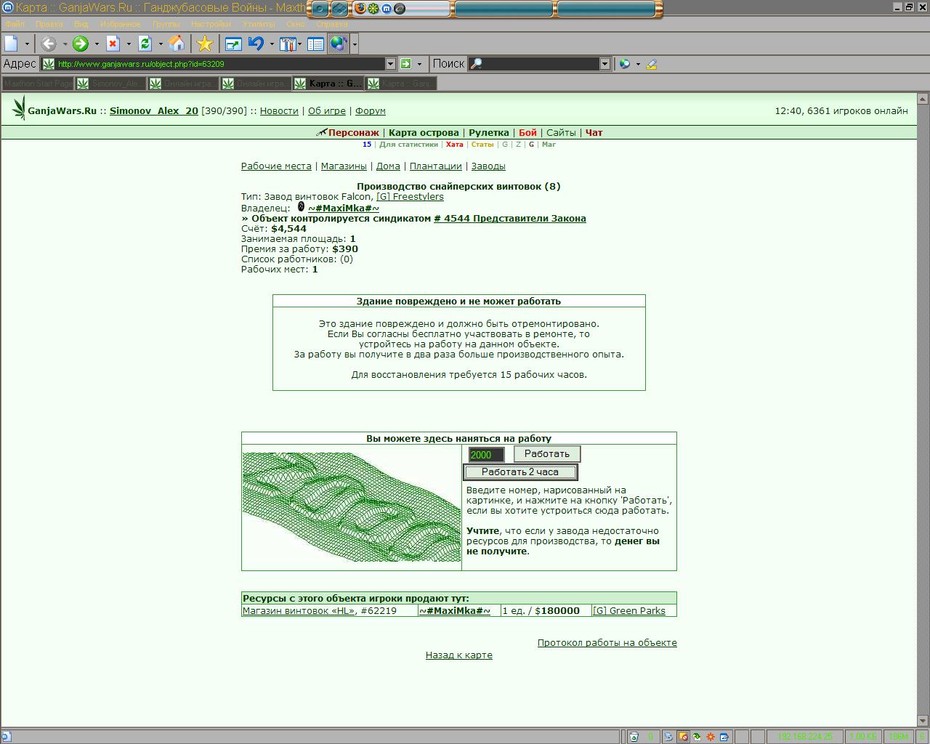Toggle the full screen toolbar icon
Screen dimensions: 930x744
click(232, 44)
